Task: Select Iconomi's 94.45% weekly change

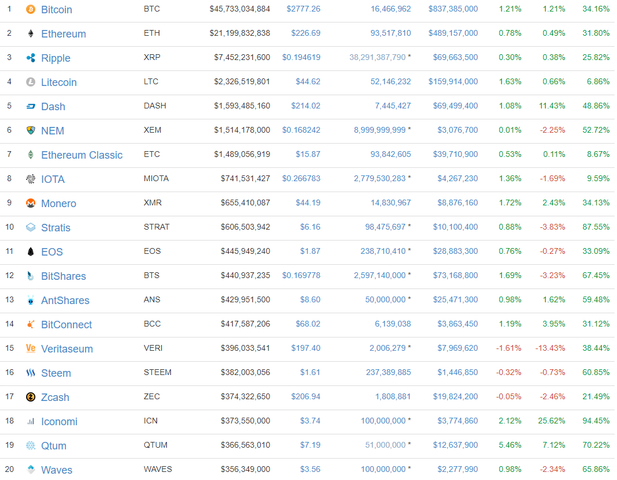Action: pos(596,421)
